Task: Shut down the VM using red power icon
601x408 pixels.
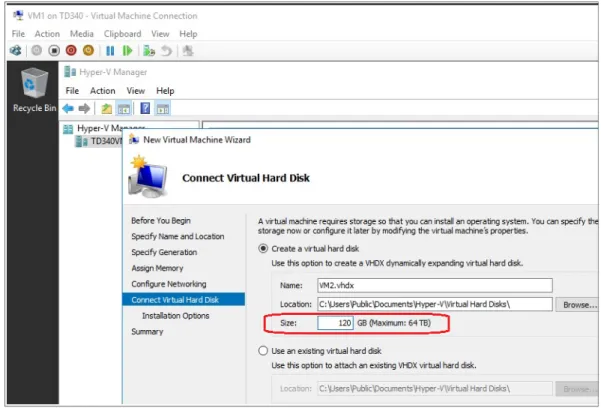Action: [x=71, y=51]
